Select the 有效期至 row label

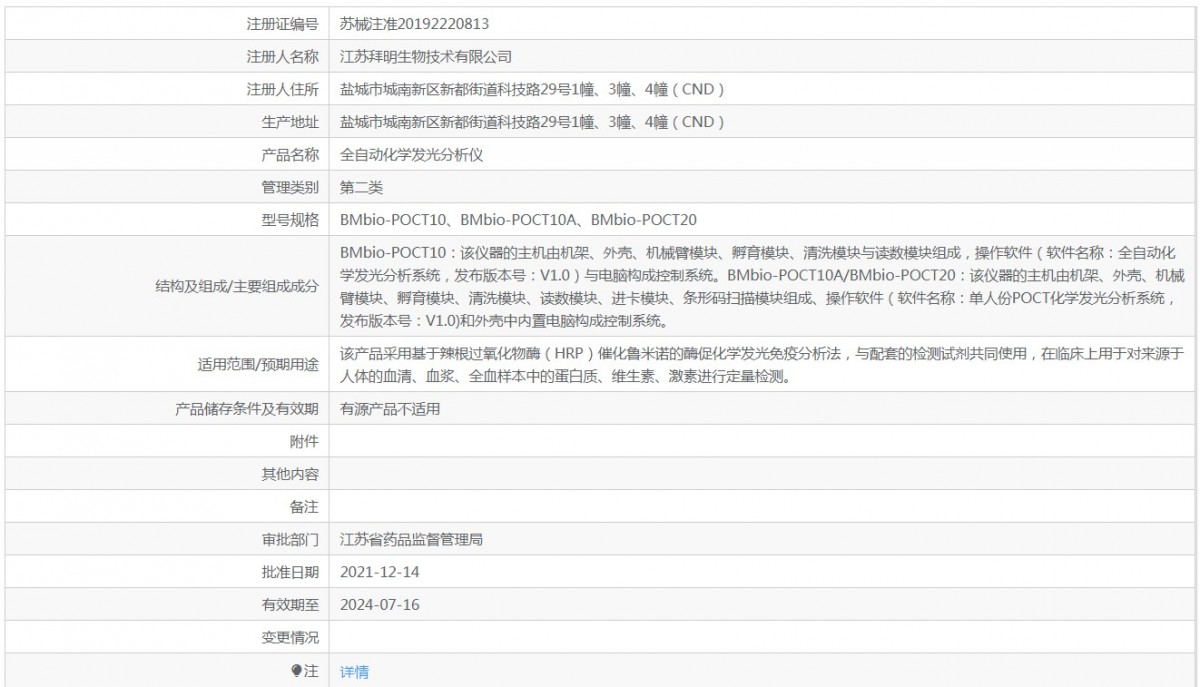pyautogui.click(x=290, y=605)
